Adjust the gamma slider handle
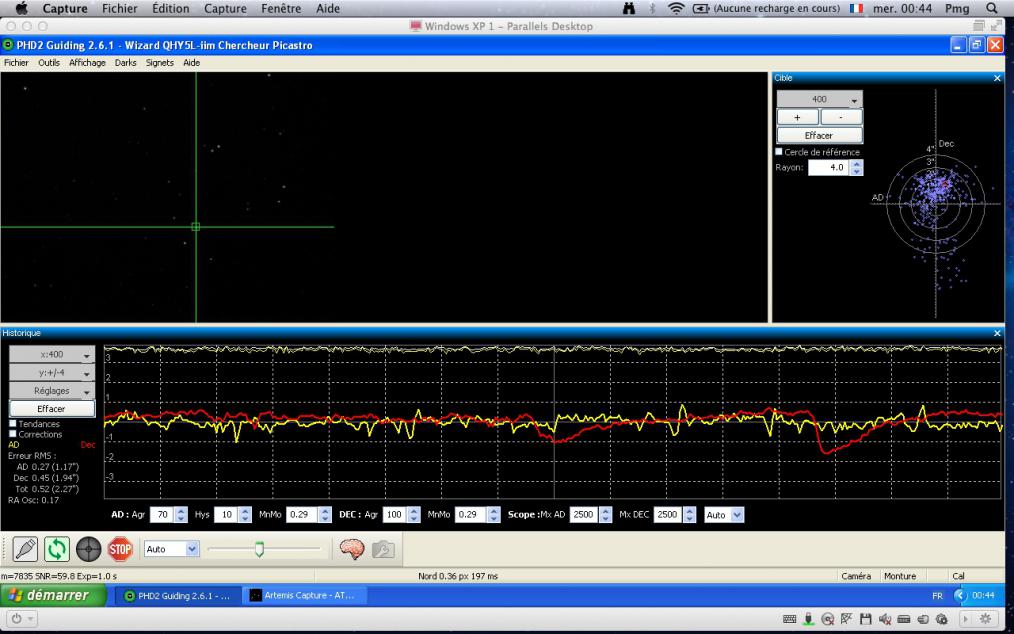Image resolution: width=1014 pixels, height=634 pixels. pos(259,549)
